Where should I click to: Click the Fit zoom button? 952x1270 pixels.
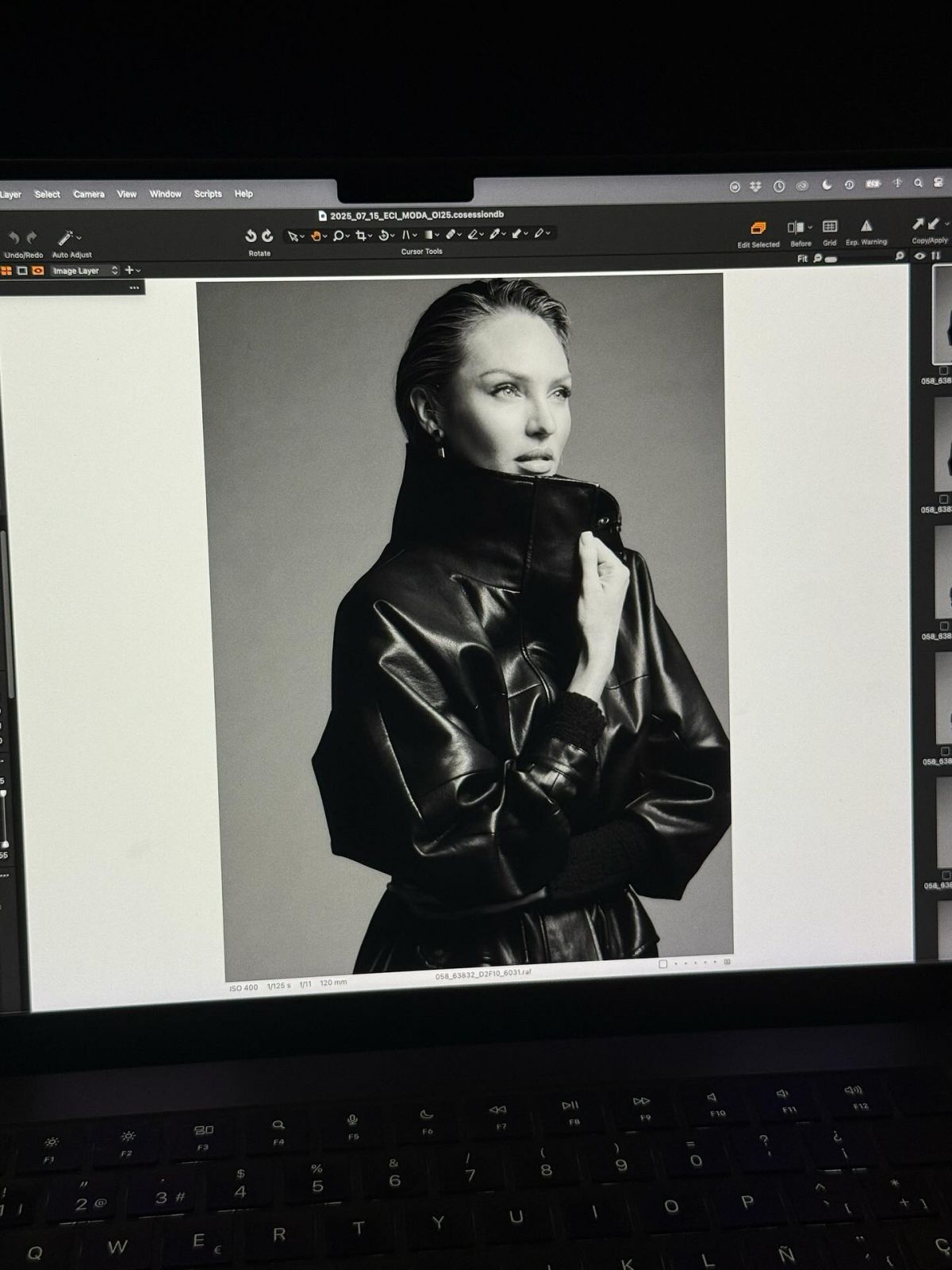pos(802,259)
